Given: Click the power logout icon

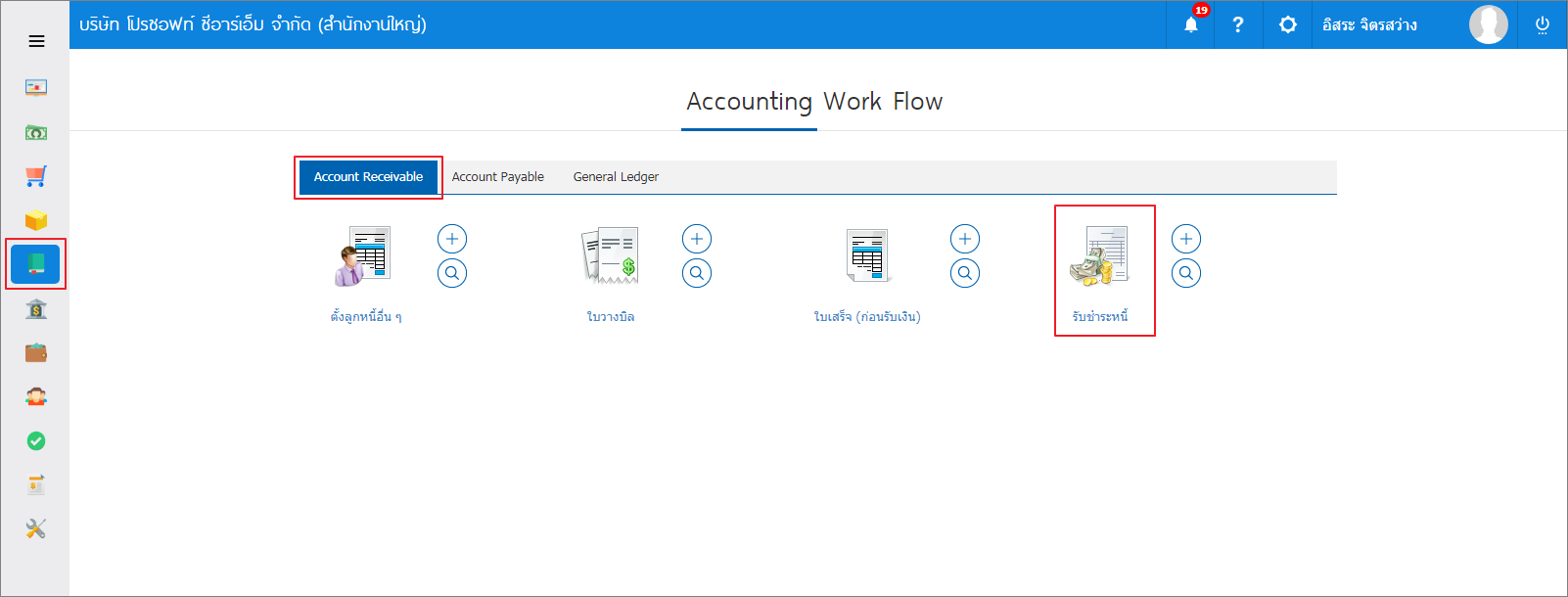Looking at the screenshot, I should pyautogui.click(x=1543, y=25).
